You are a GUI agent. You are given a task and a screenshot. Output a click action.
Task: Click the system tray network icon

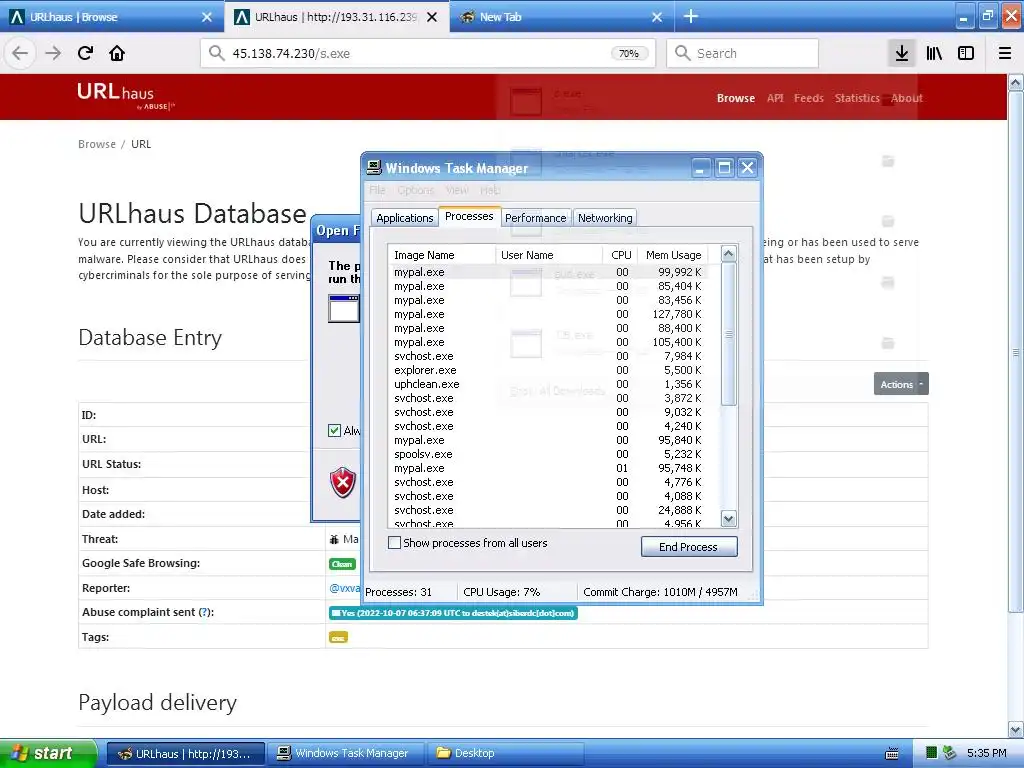point(950,753)
